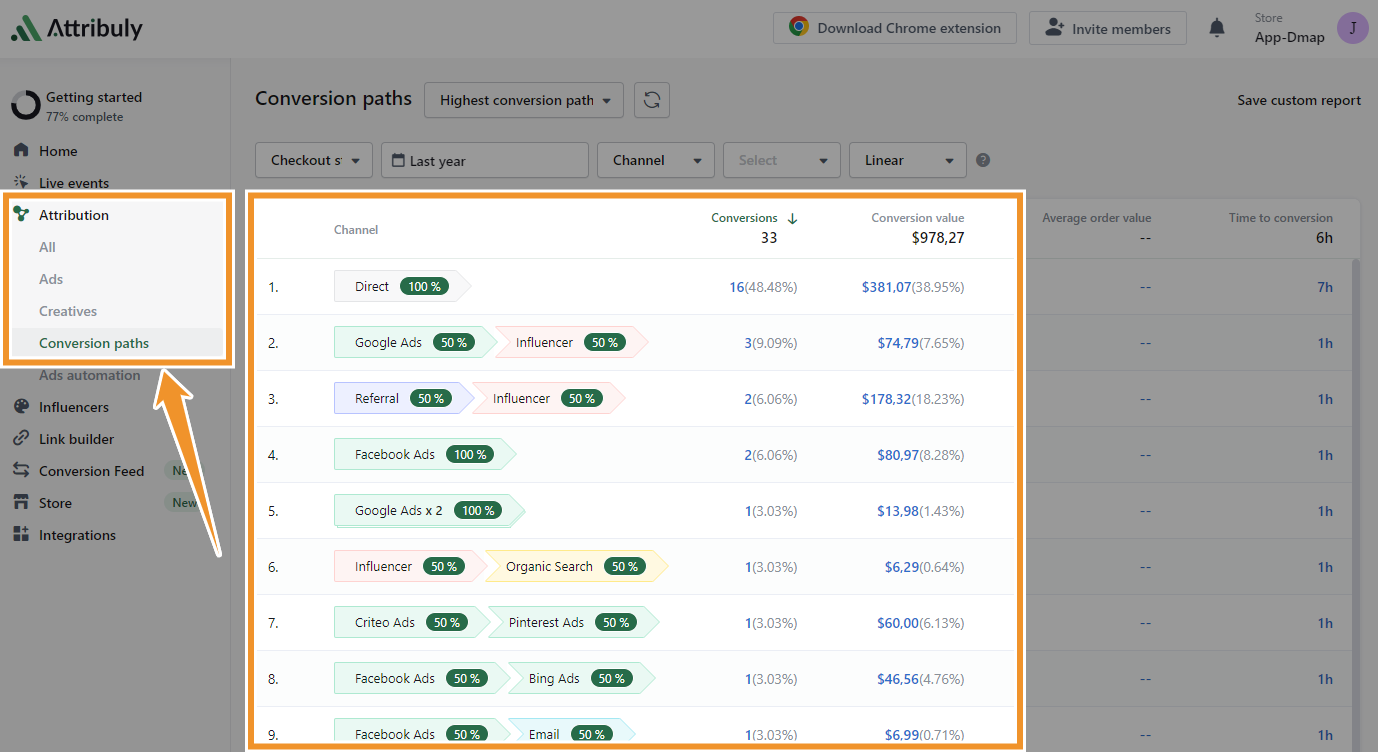1378x752 pixels.
Task: Click the Integrations icon in sidebar
Action: coord(21,535)
